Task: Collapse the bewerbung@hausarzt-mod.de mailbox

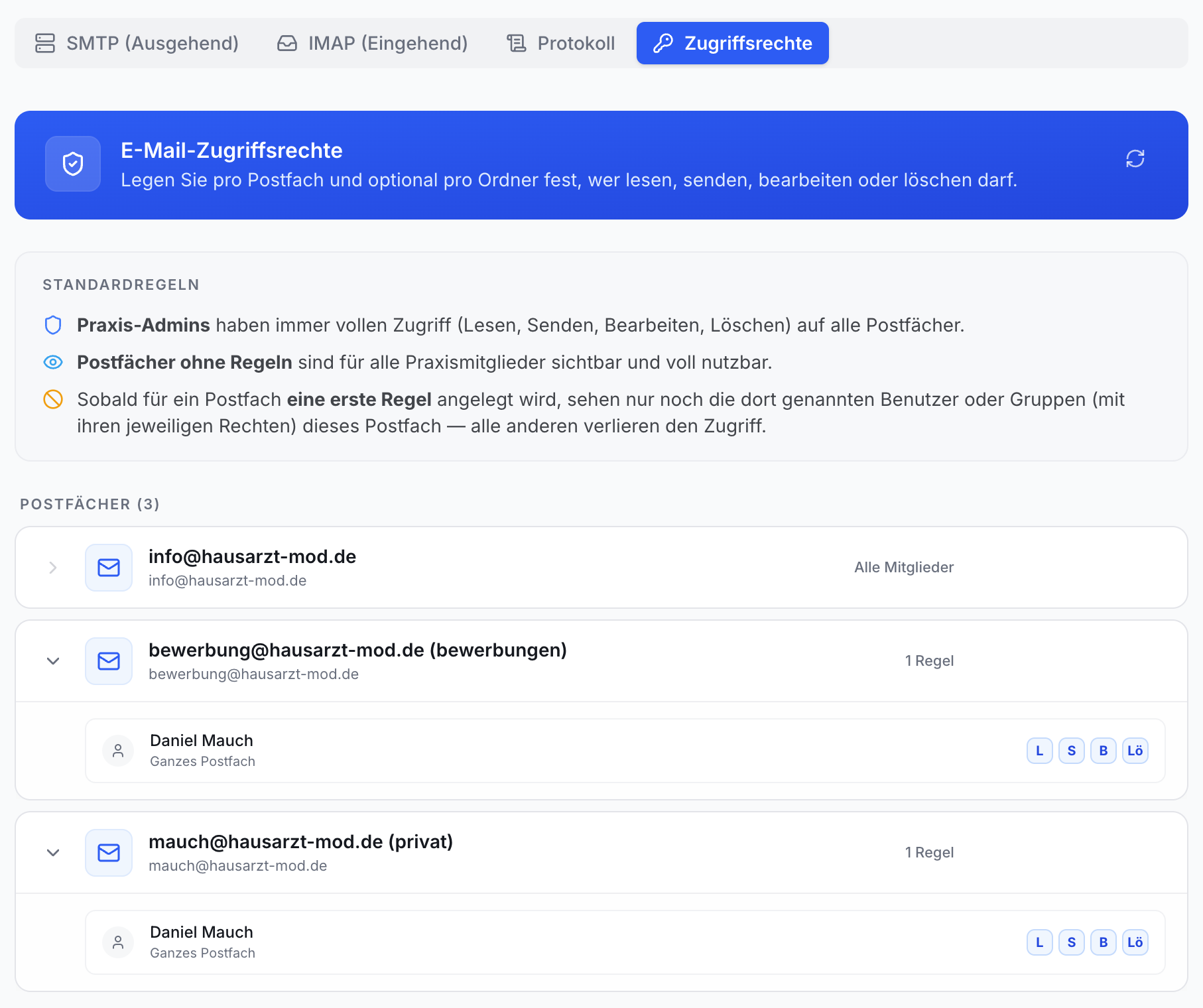Action: click(53, 661)
